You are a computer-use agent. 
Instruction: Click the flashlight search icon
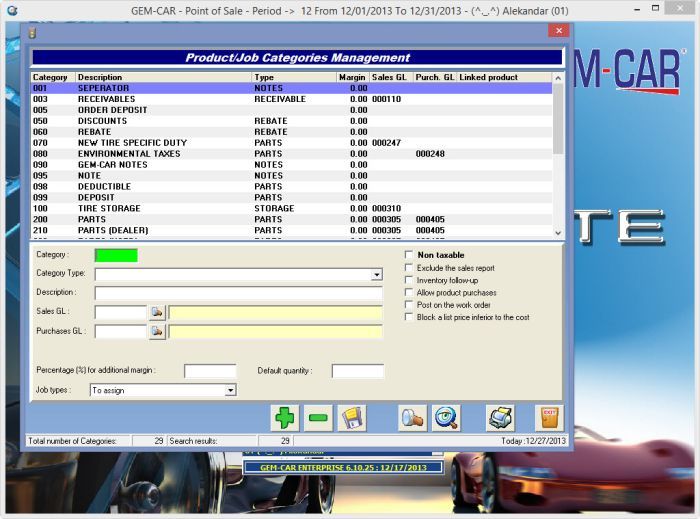(x=412, y=418)
